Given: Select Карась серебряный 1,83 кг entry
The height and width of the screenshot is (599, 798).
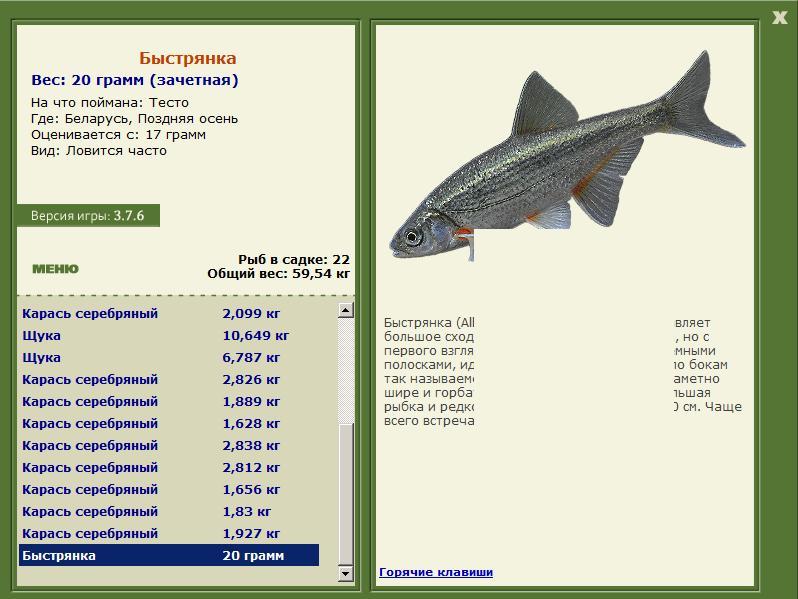Looking at the screenshot, I should [x=169, y=511].
